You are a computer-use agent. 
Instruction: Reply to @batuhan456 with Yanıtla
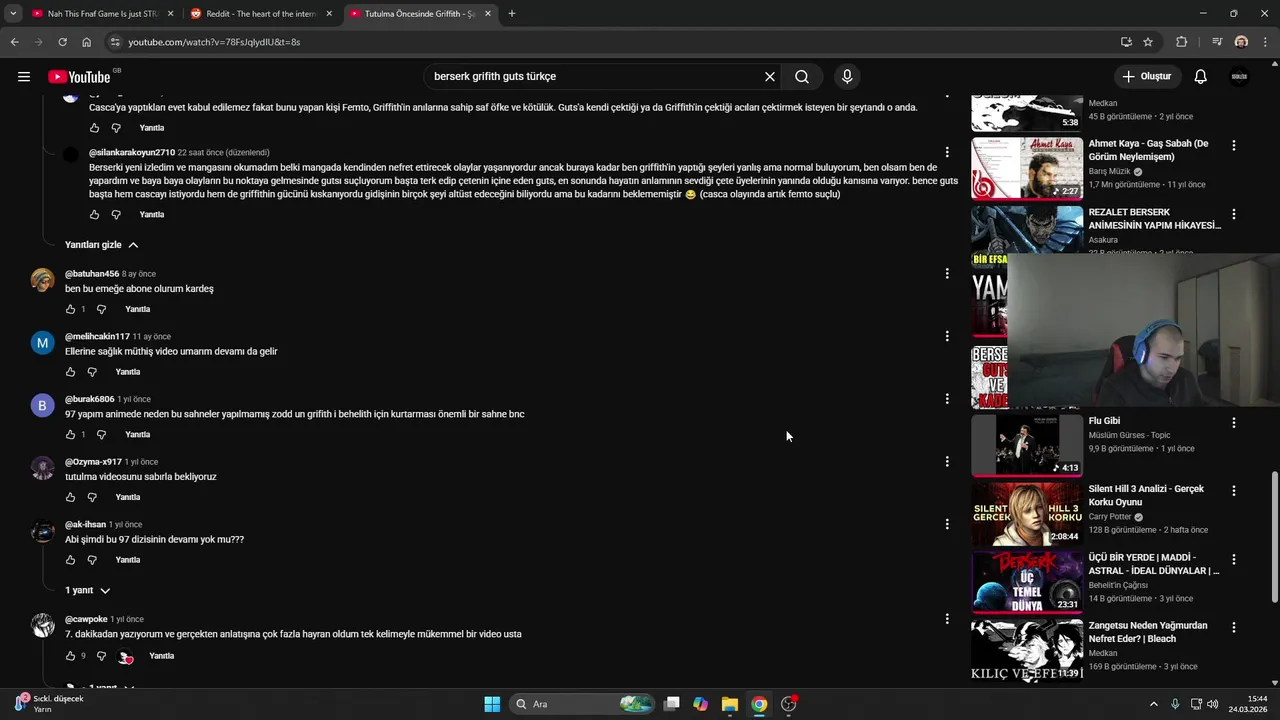[x=138, y=309]
